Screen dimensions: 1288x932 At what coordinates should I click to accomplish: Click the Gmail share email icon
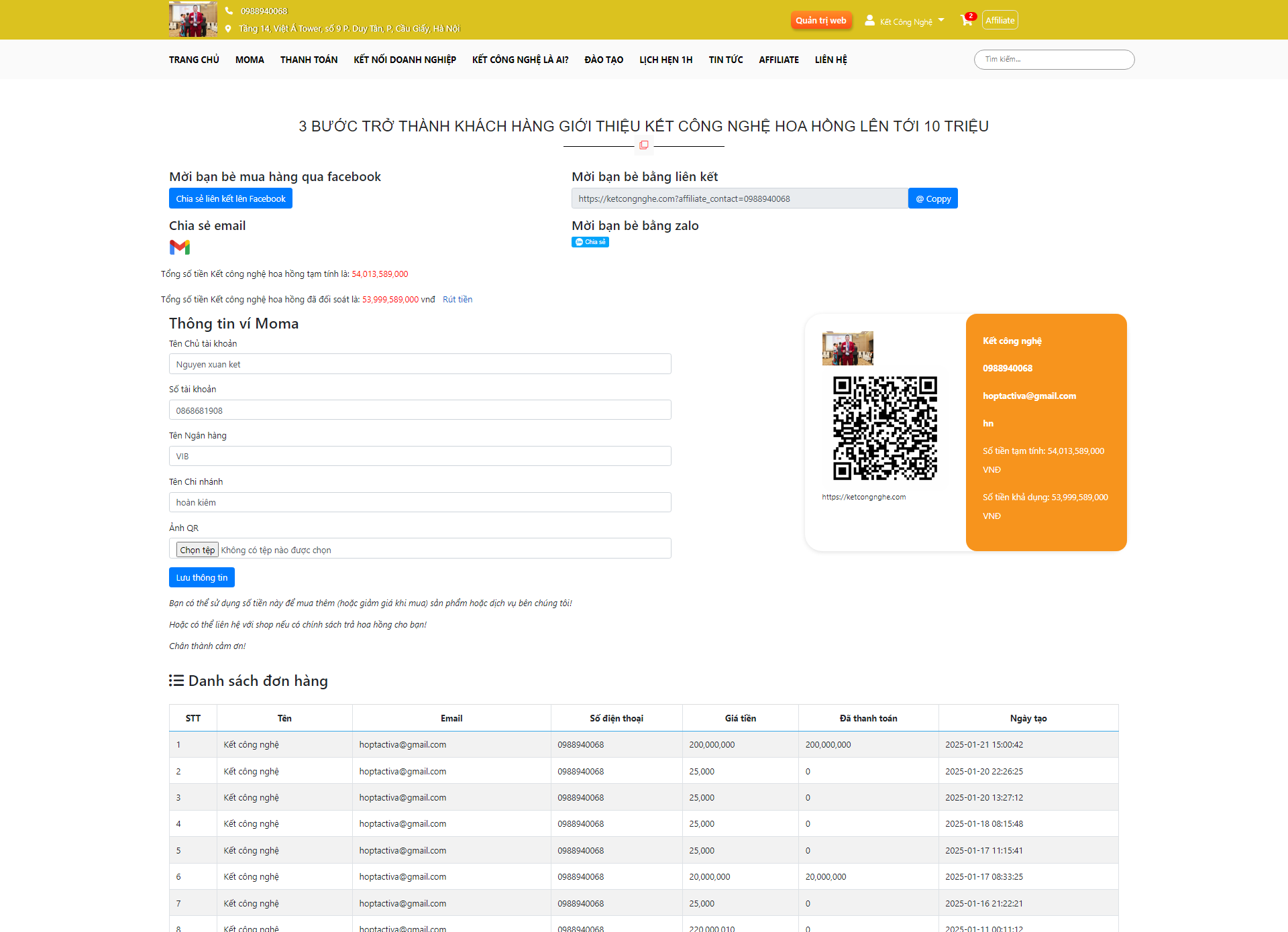point(180,247)
